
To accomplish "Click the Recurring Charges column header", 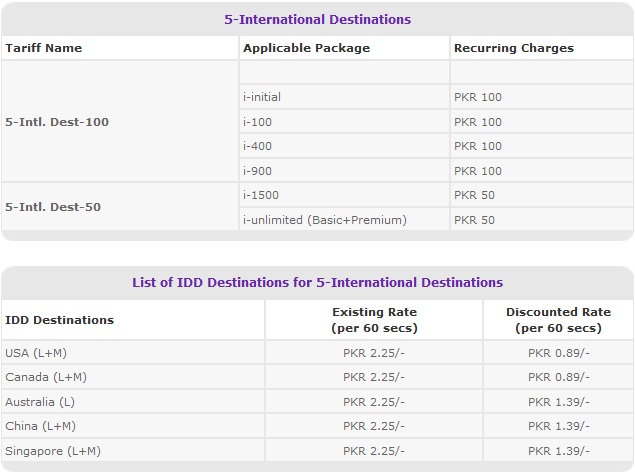I will (x=542, y=48).
